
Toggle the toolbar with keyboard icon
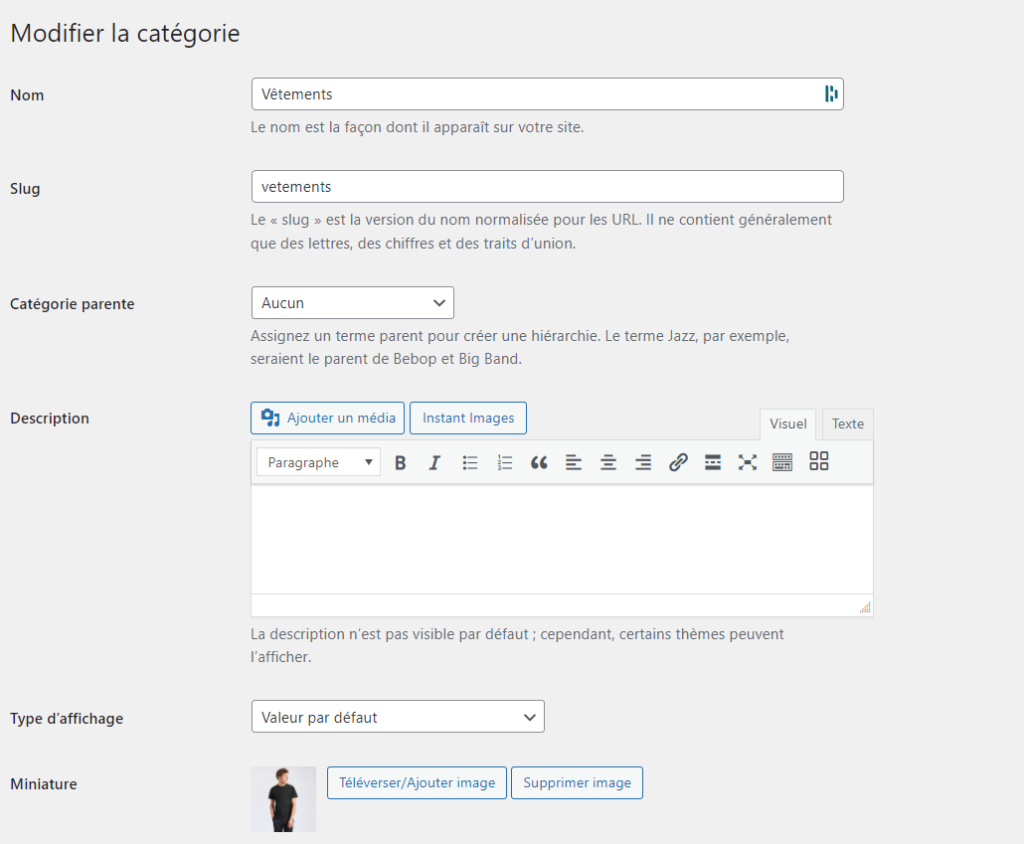[x=782, y=463]
